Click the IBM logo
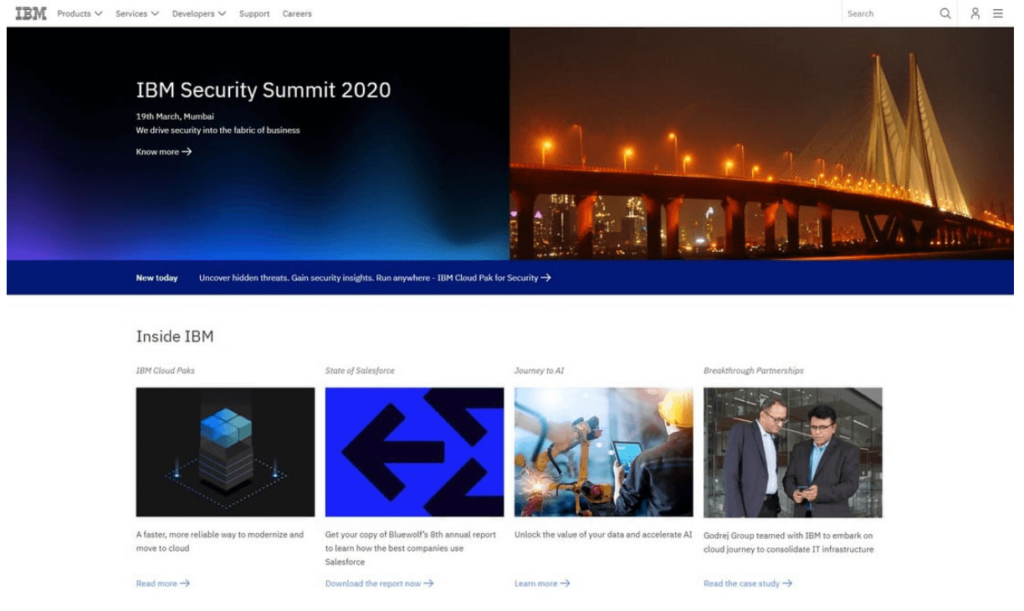Image resolution: width=1024 pixels, height=611 pixels. tap(31, 13)
